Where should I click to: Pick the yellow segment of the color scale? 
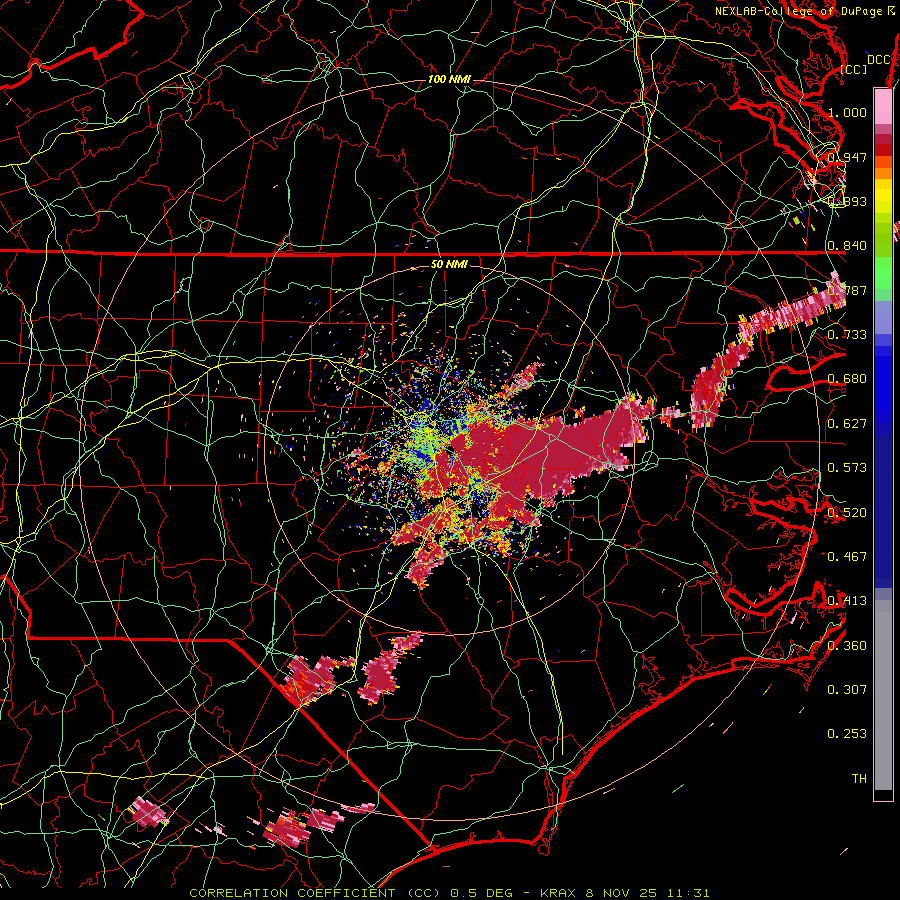pos(883,196)
